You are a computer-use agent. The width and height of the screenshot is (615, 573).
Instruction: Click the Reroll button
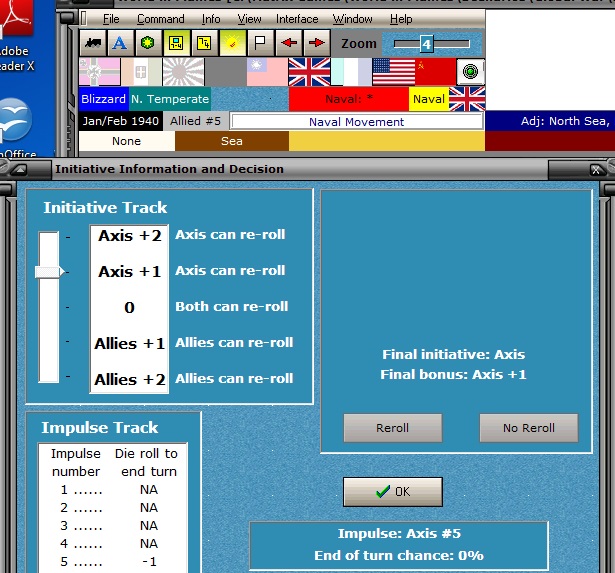coord(393,428)
